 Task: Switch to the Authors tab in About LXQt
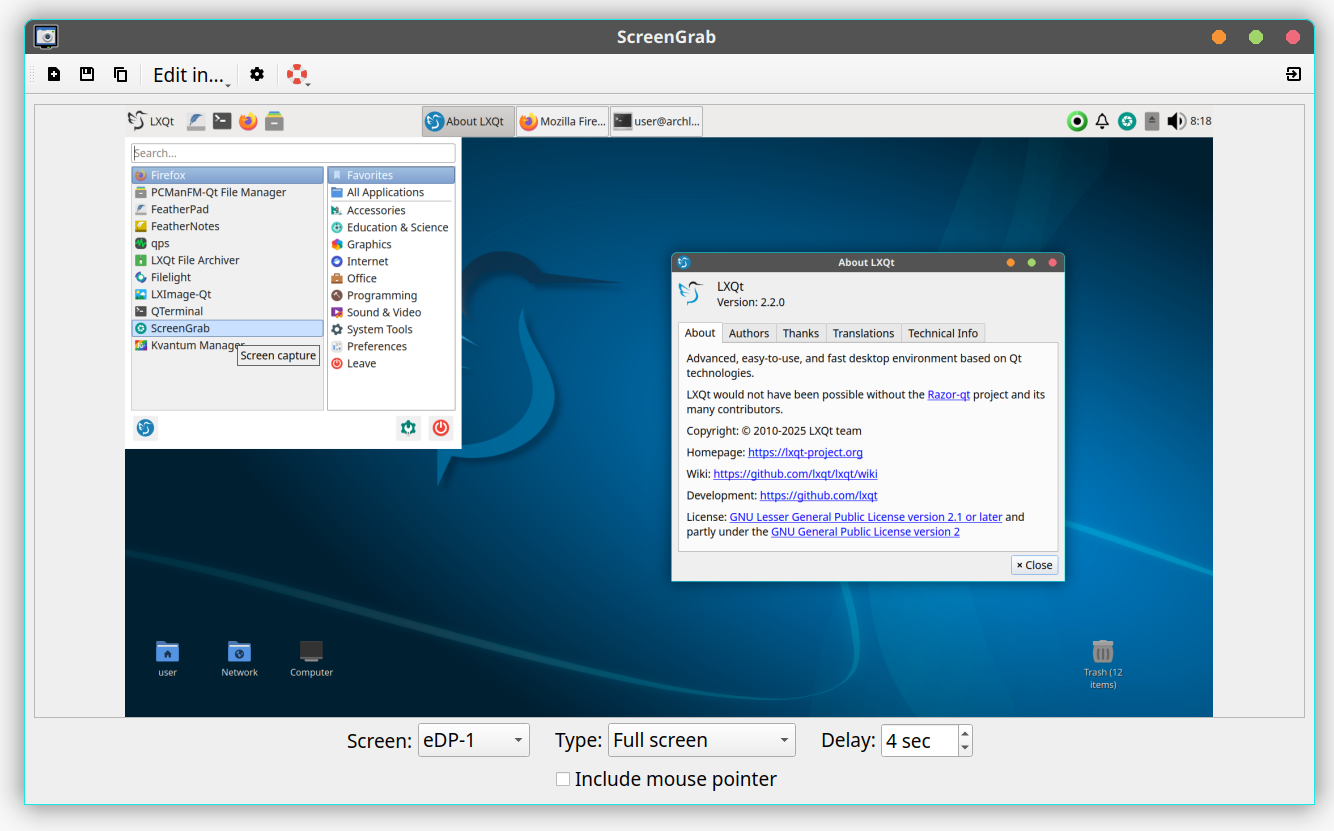749,333
